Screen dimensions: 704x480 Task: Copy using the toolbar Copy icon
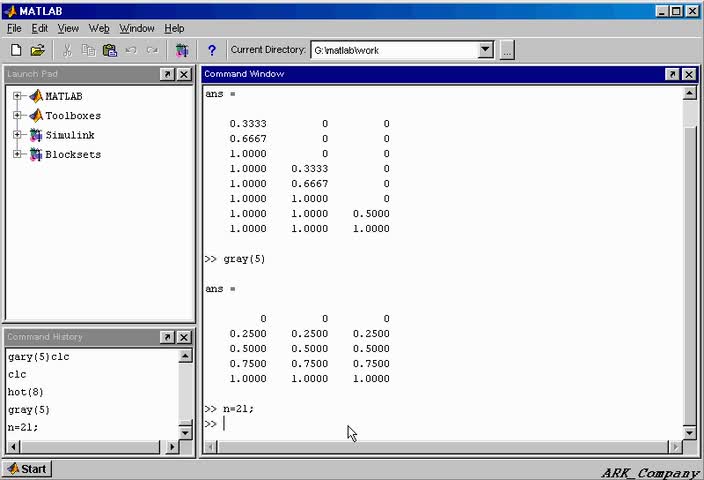click(88, 50)
